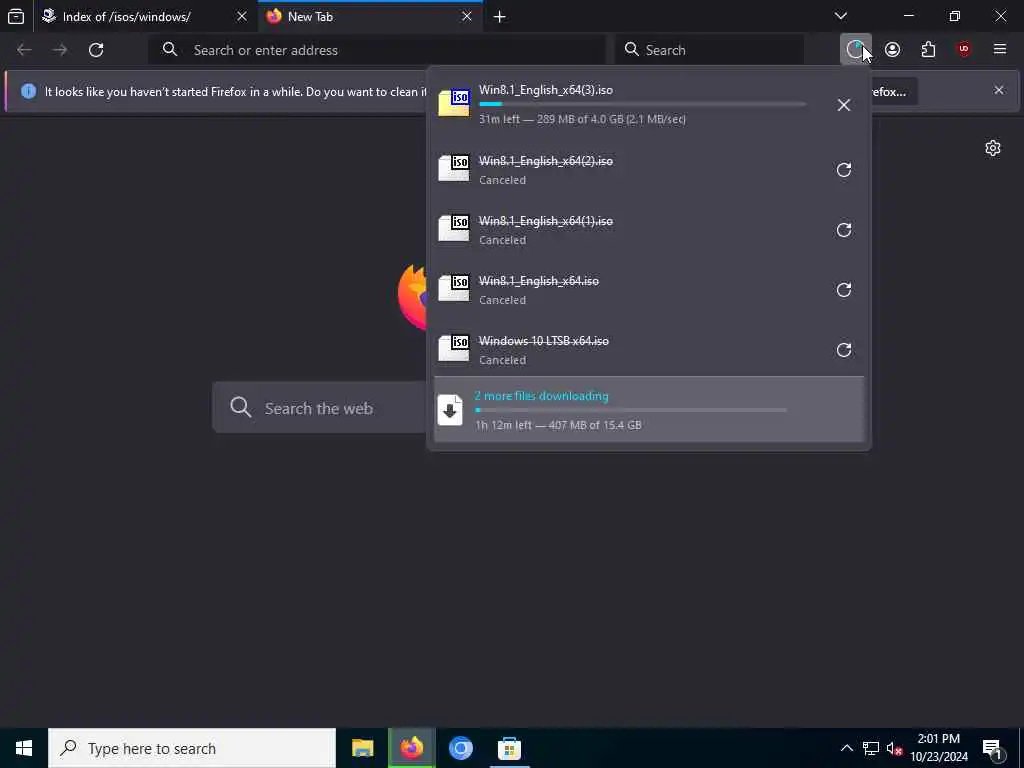Open the Action Center notifications icon
The height and width of the screenshot is (768, 1024).
[x=993, y=748]
